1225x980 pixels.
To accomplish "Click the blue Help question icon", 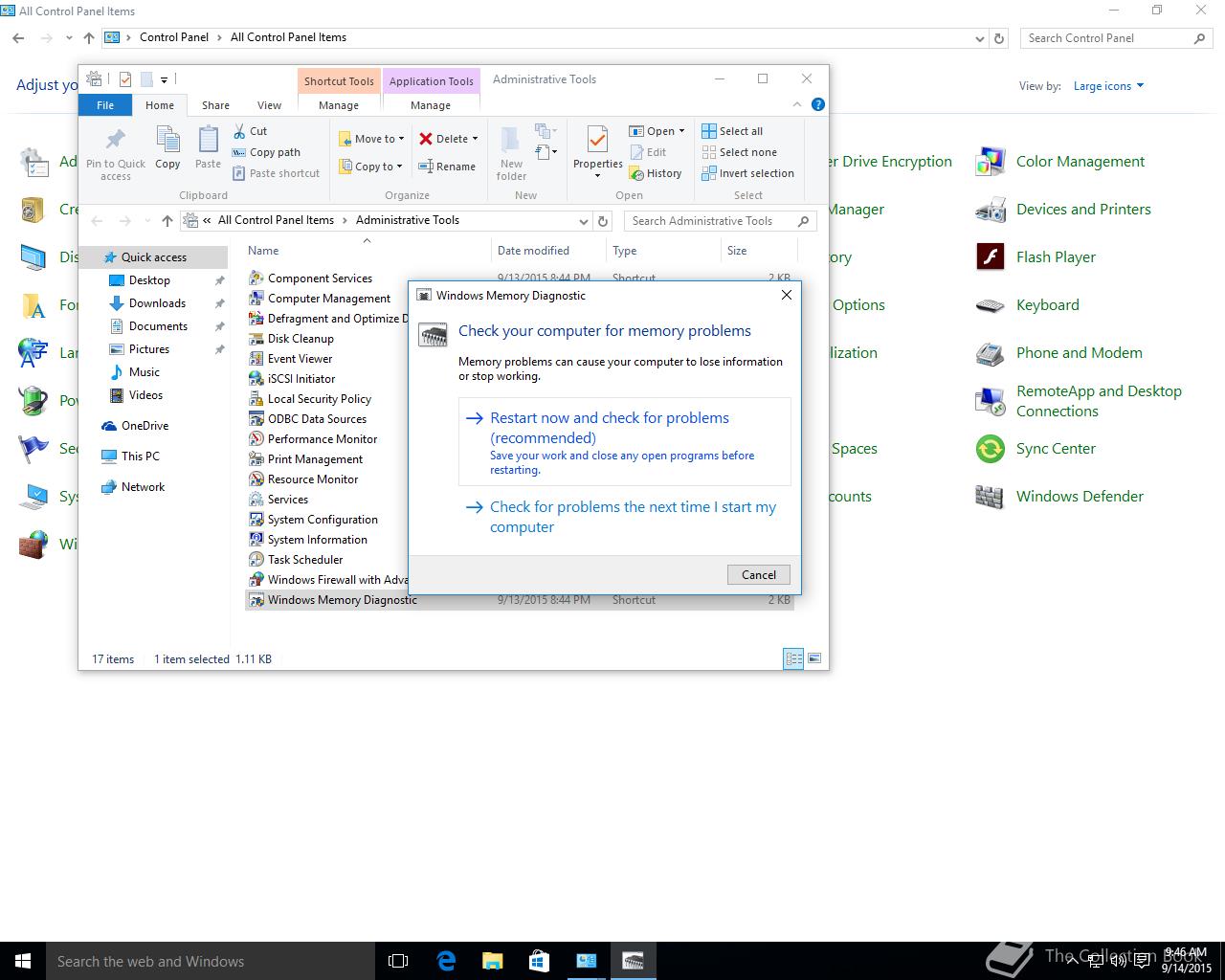I will click(817, 104).
